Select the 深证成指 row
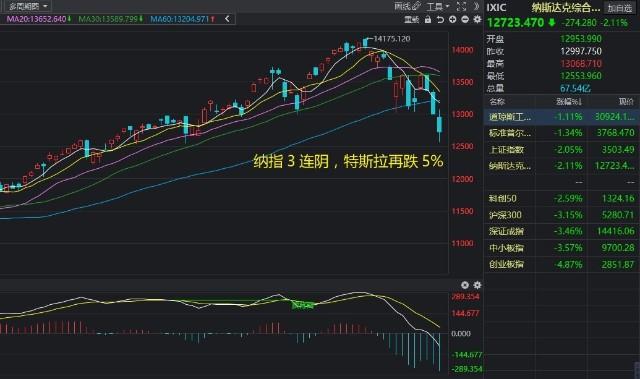The image size is (640, 379). click(562, 231)
